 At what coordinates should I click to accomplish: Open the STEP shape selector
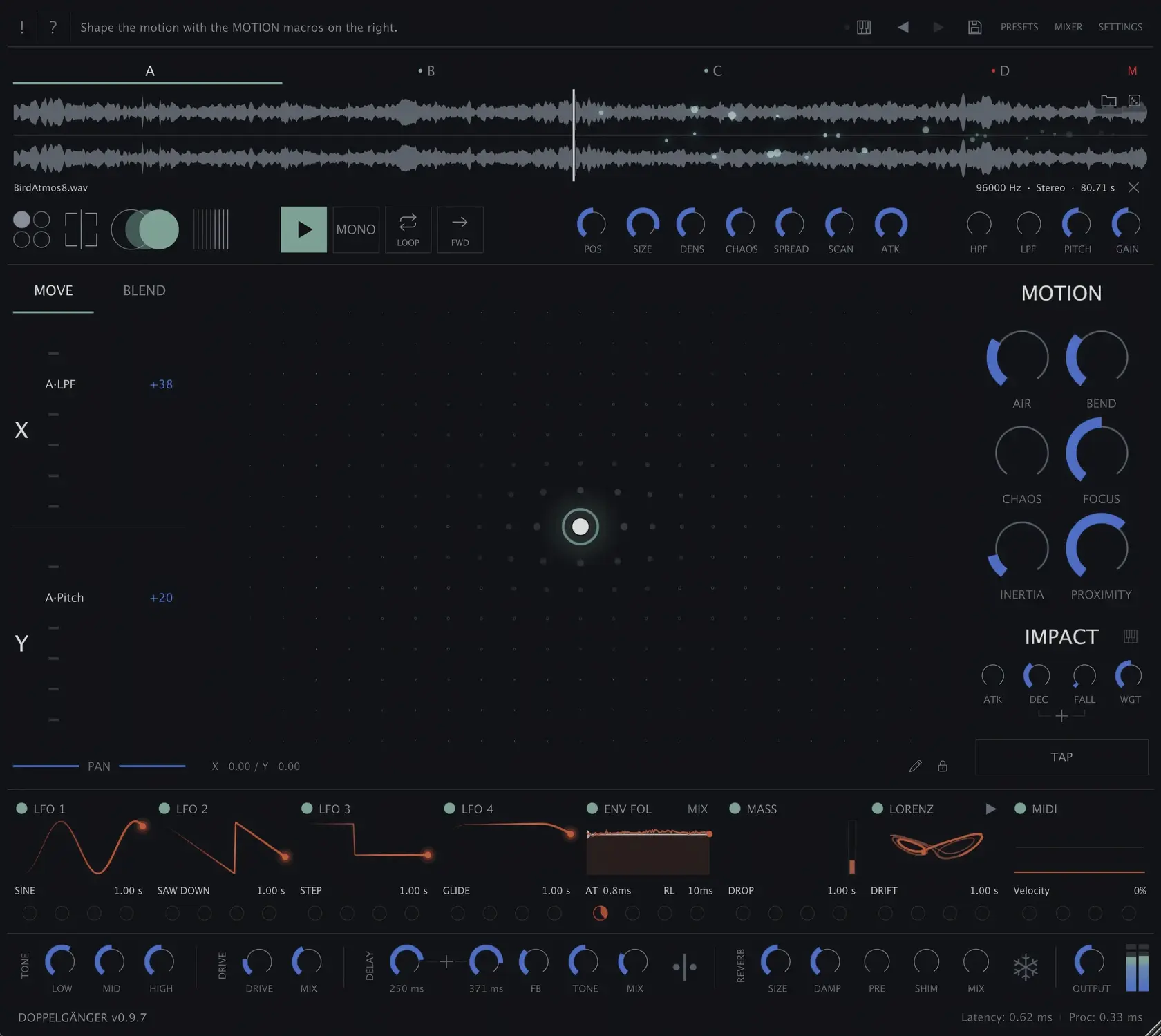click(x=311, y=890)
